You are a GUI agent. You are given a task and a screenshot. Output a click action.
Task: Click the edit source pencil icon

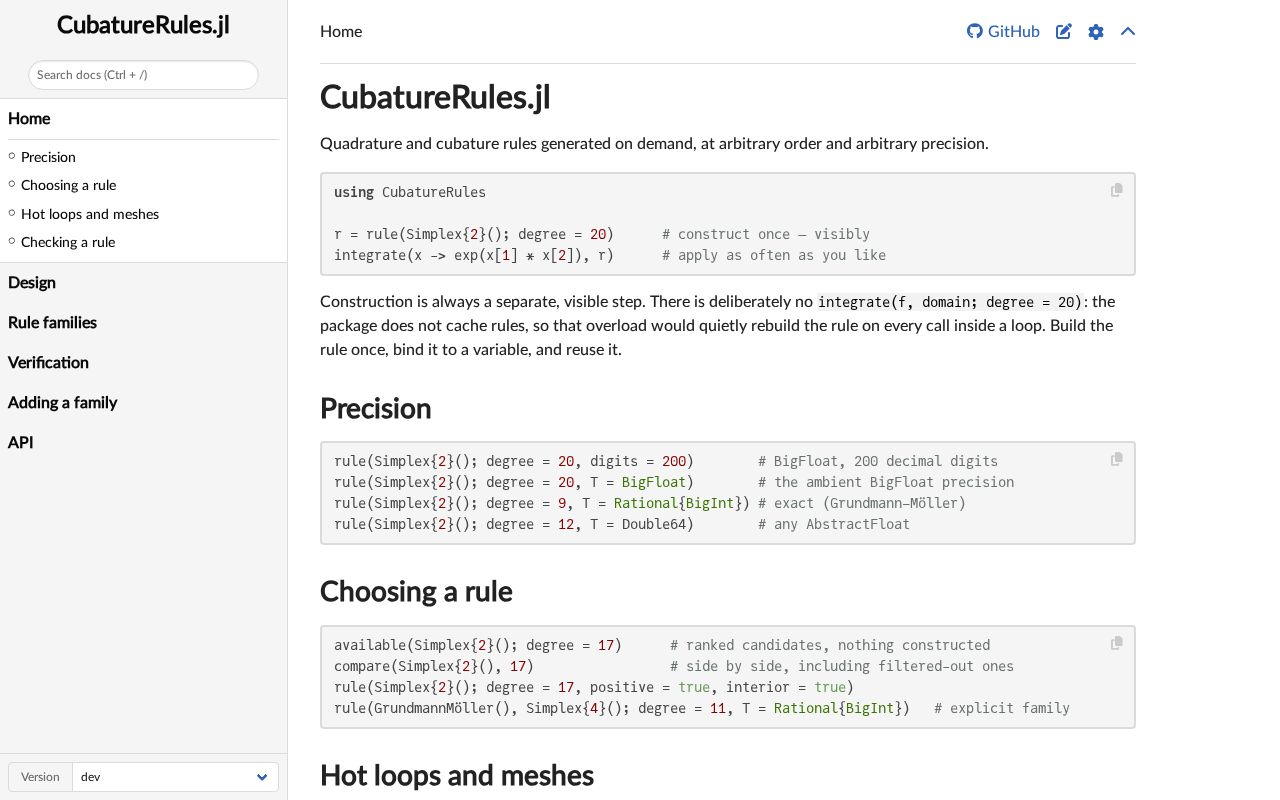1064,31
